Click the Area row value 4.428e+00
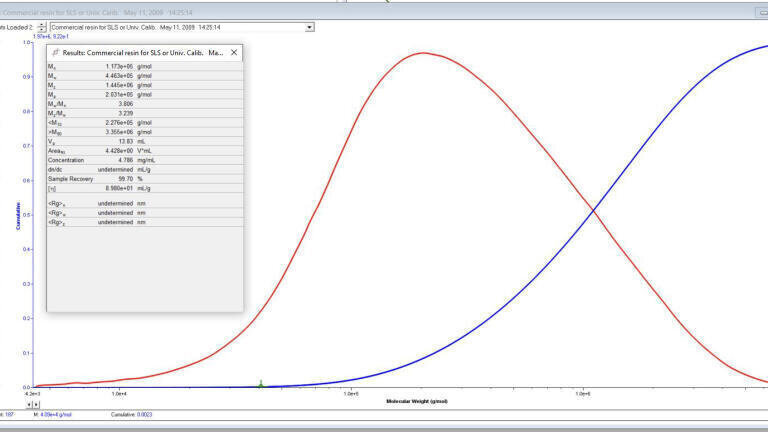This screenshot has width=768, height=432. 119,151
